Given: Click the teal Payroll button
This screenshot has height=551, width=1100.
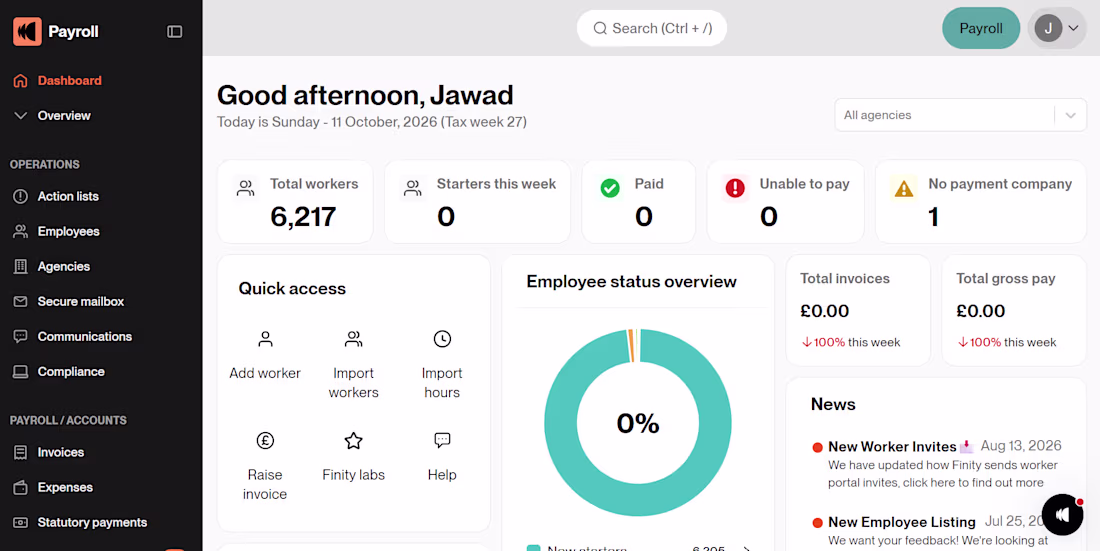Looking at the screenshot, I should tap(981, 28).
